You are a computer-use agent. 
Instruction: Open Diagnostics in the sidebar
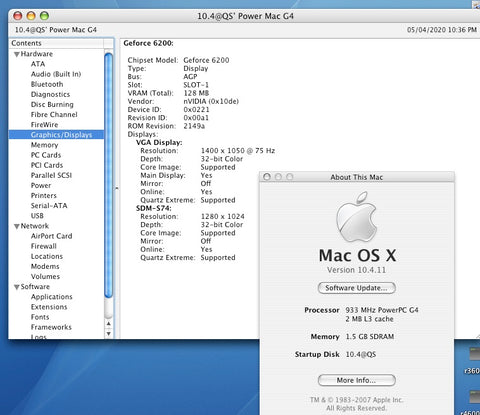pyautogui.click(x=50, y=94)
